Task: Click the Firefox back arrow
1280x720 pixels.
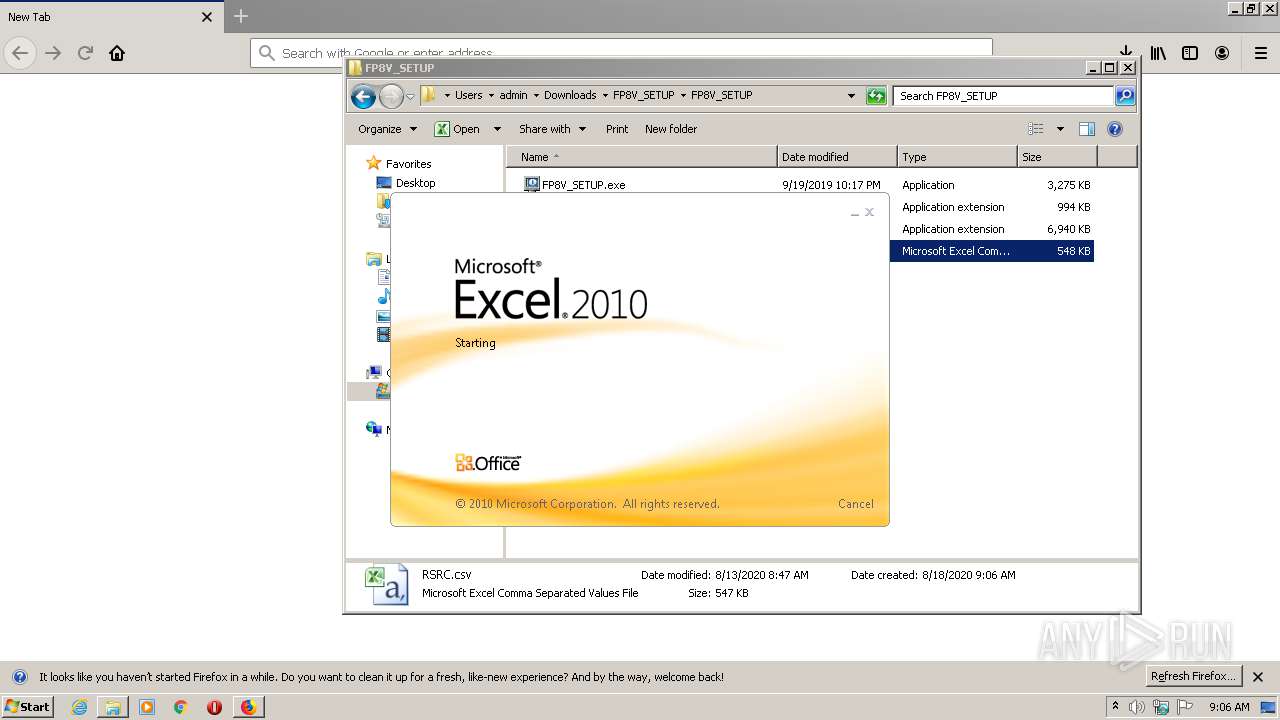Action: tap(20, 53)
